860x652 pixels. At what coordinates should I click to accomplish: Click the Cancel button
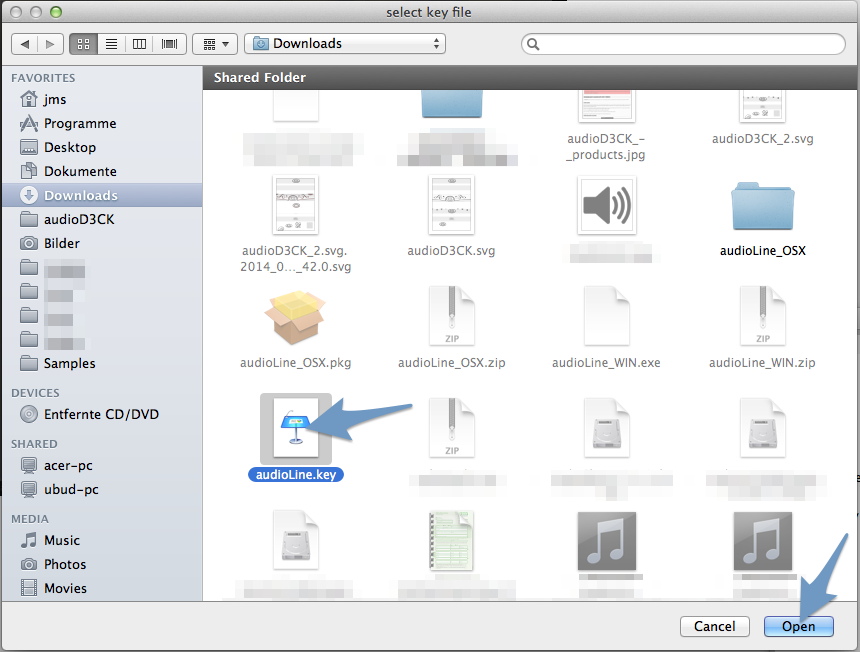click(x=714, y=626)
